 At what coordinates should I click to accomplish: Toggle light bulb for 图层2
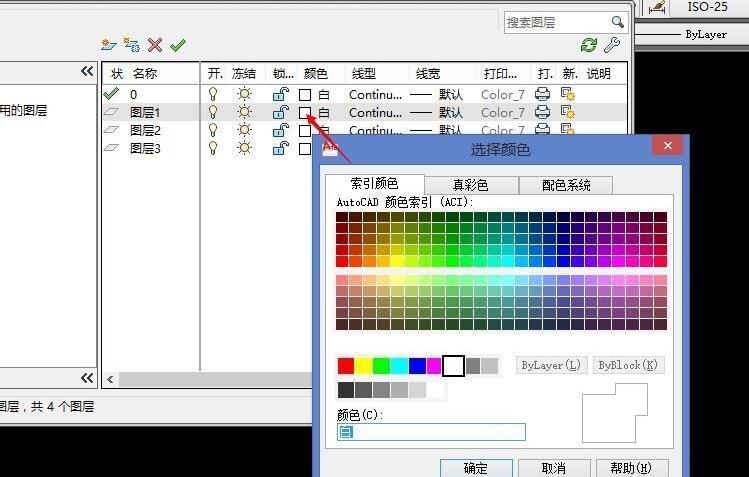click(213, 130)
